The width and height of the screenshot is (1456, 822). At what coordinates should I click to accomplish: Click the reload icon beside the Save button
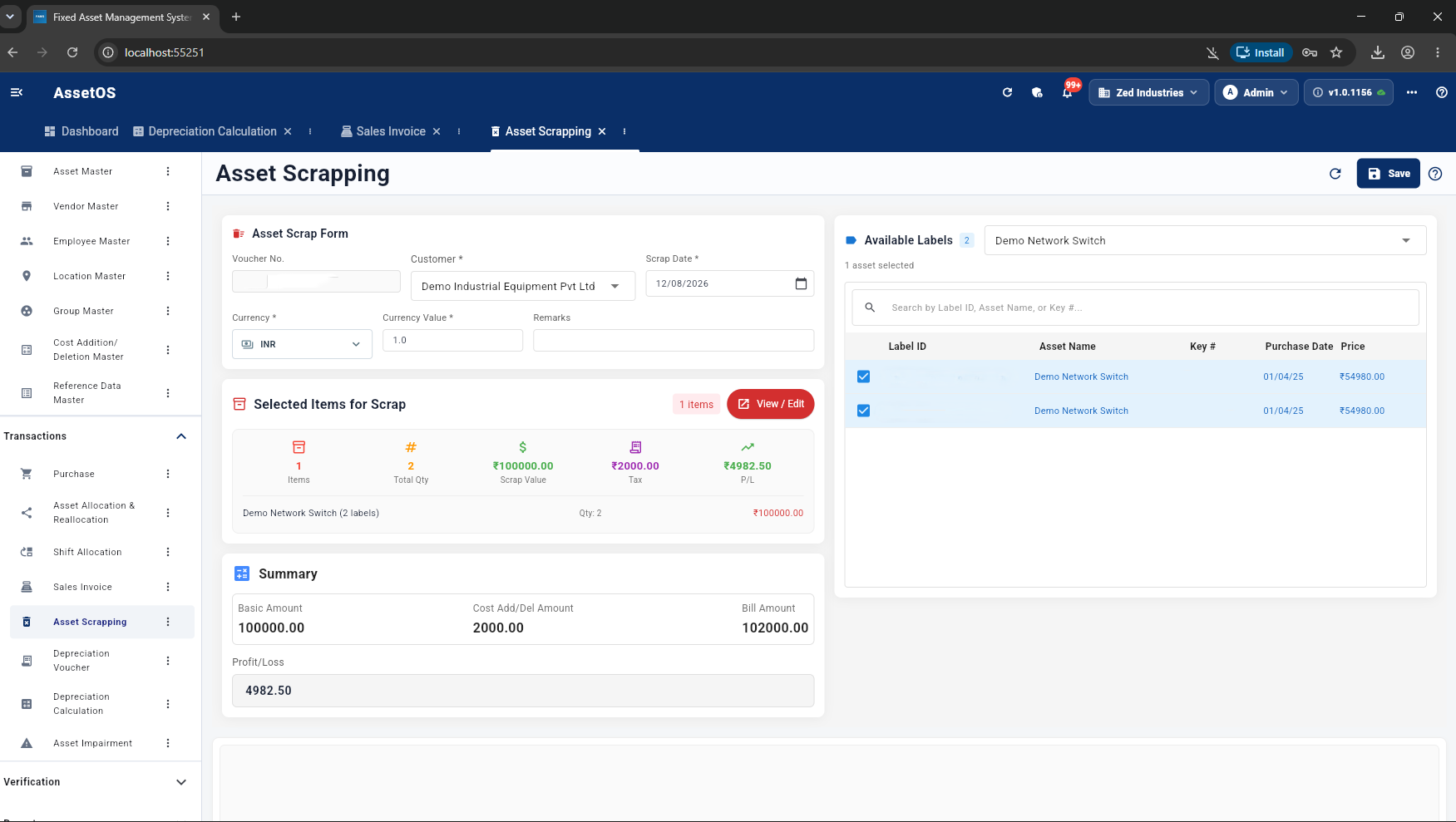click(x=1335, y=174)
